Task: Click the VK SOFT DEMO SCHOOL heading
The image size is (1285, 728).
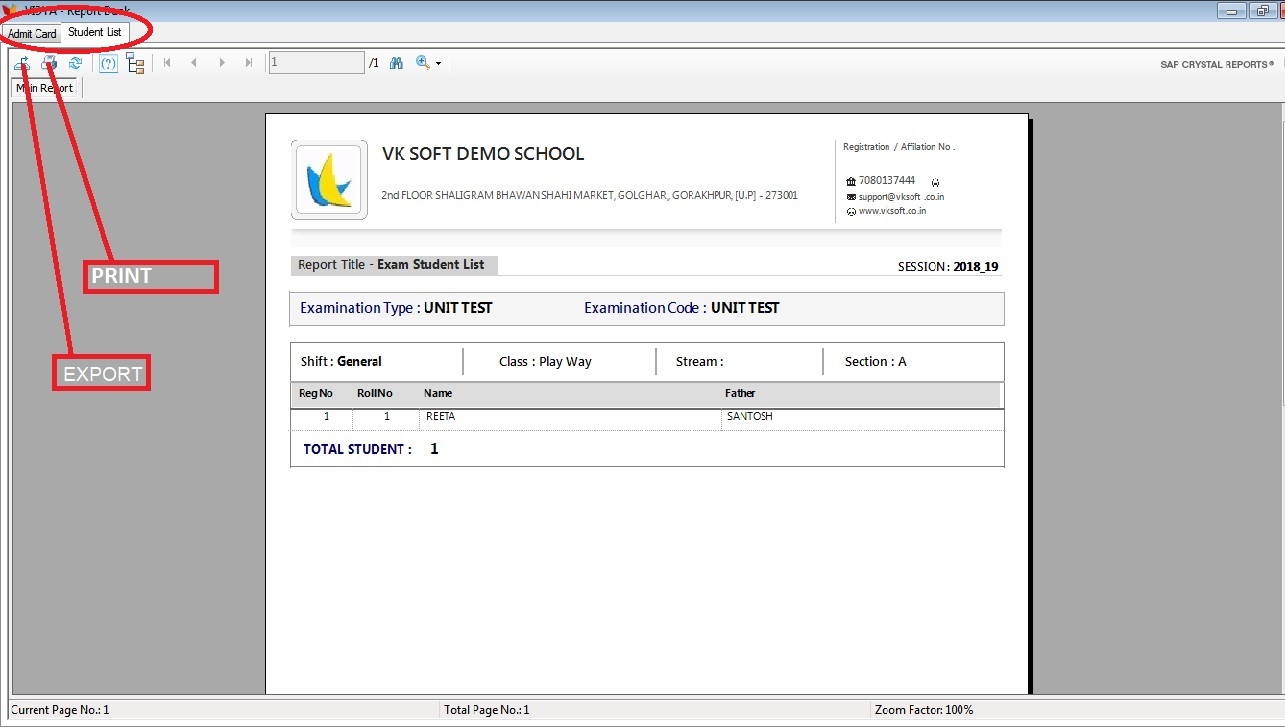Action: (483, 154)
